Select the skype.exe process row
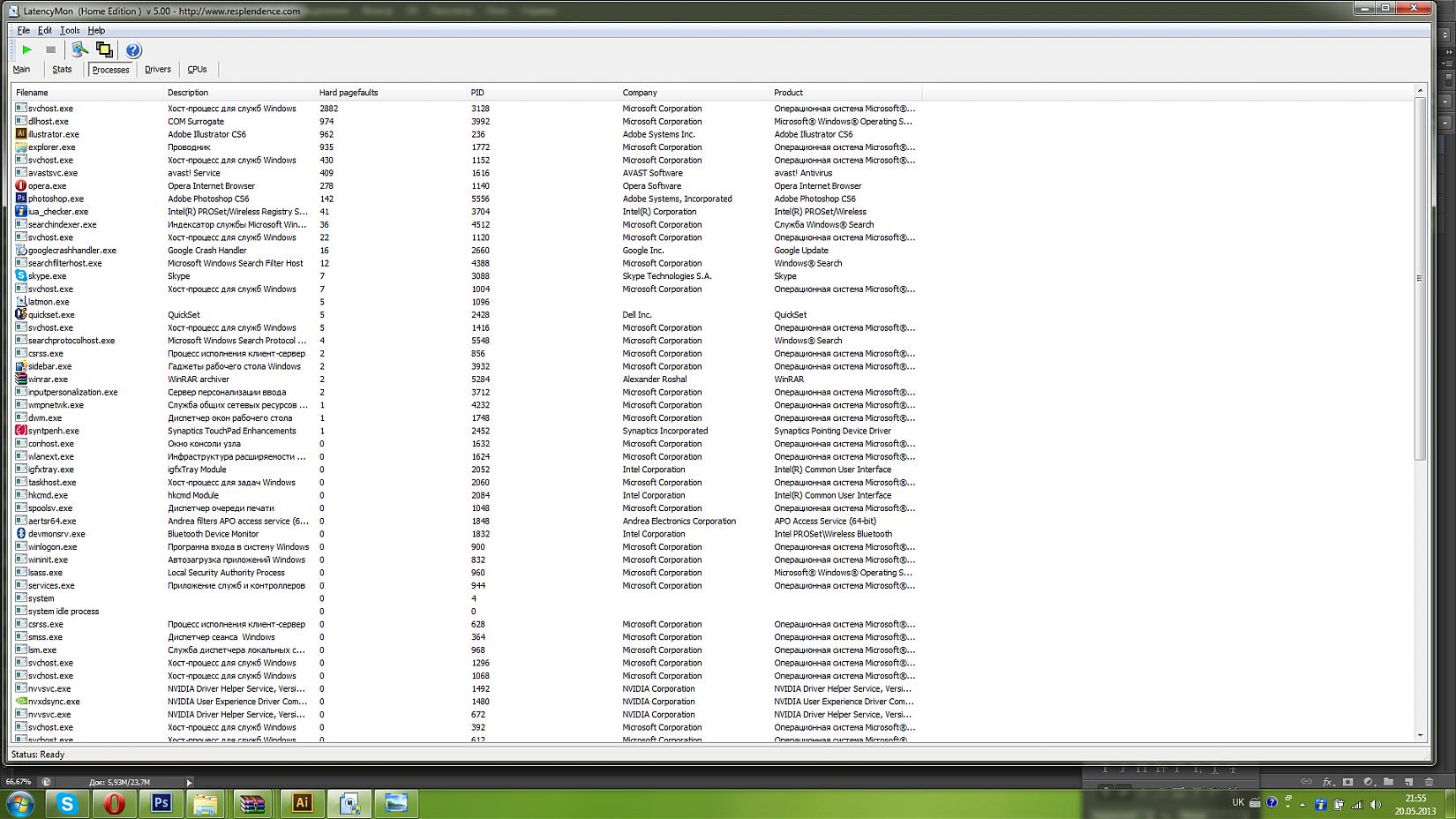The image size is (1456, 819). (x=468, y=276)
